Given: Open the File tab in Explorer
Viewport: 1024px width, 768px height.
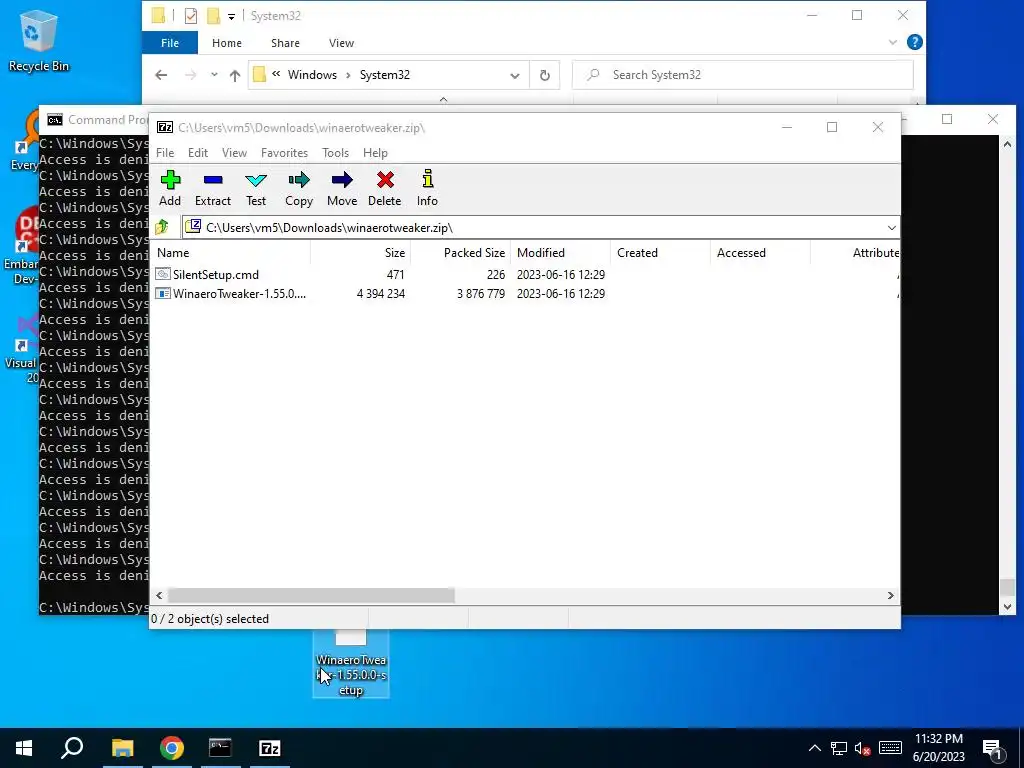Looking at the screenshot, I should (x=170, y=43).
